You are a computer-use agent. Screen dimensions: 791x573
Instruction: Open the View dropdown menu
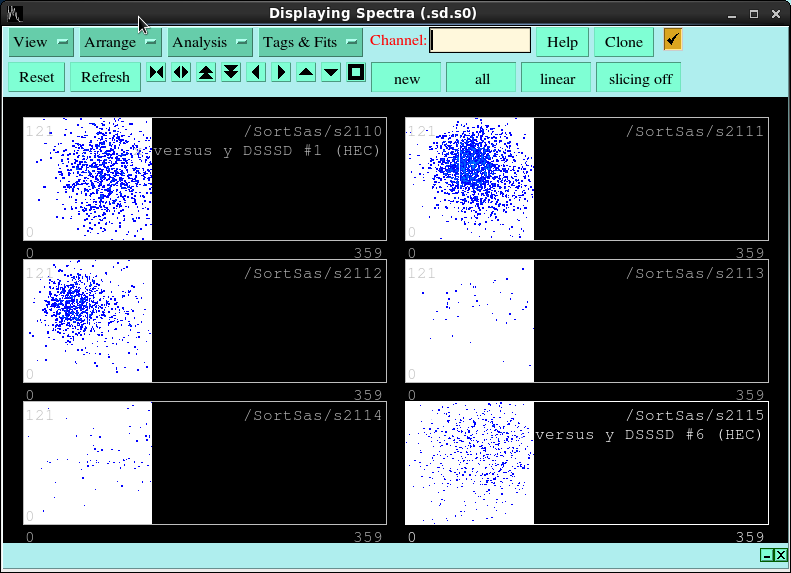41,42
